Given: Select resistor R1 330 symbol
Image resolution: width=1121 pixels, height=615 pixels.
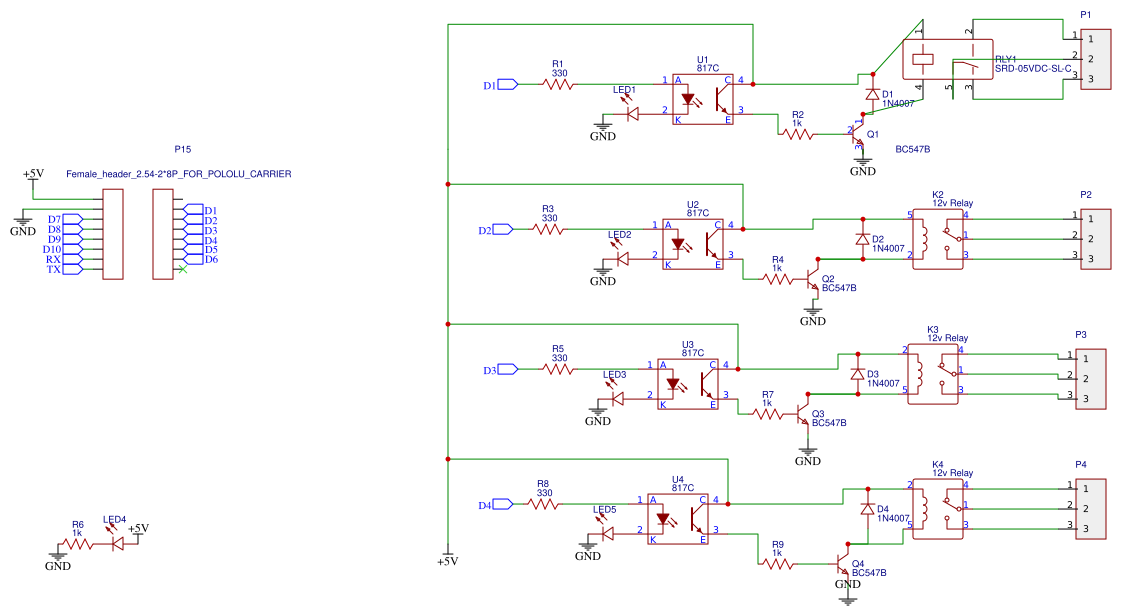Looking at the screenshot, I should coord(558,84).
